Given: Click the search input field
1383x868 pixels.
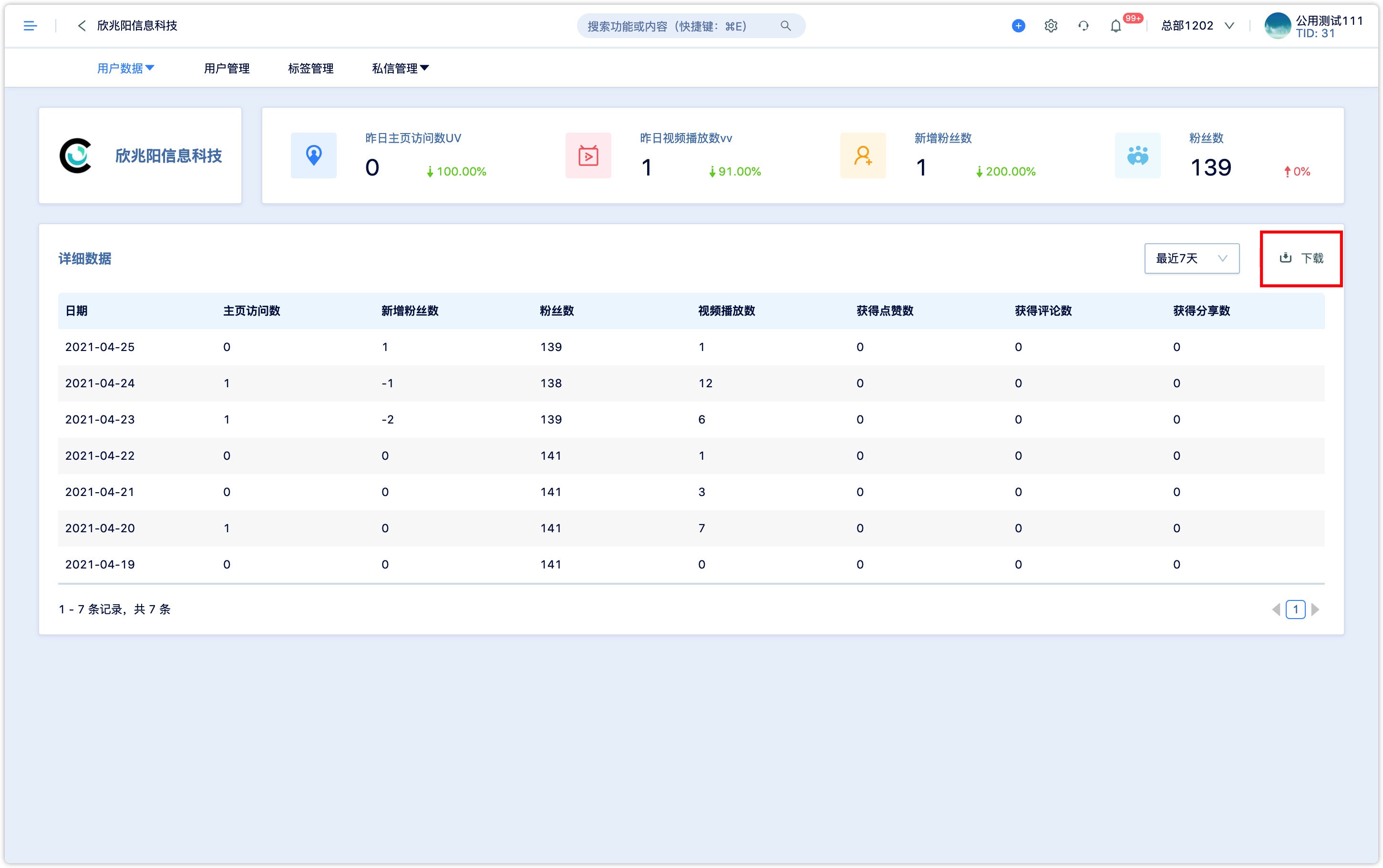Looking at the screenshot, I should [x=691, y=26].
